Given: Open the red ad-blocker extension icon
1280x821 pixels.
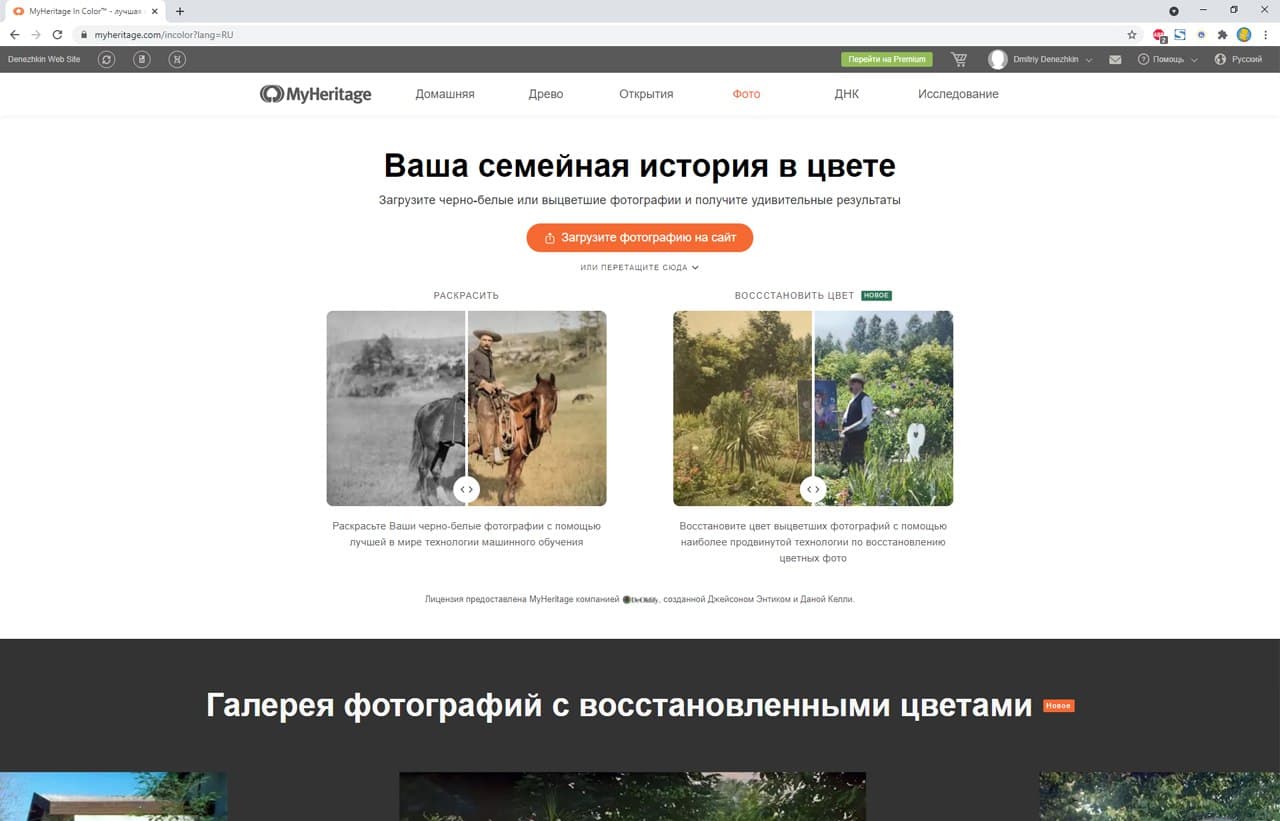Looking at the screenshot, I should pyautogui.click(x=1159, y=34).
